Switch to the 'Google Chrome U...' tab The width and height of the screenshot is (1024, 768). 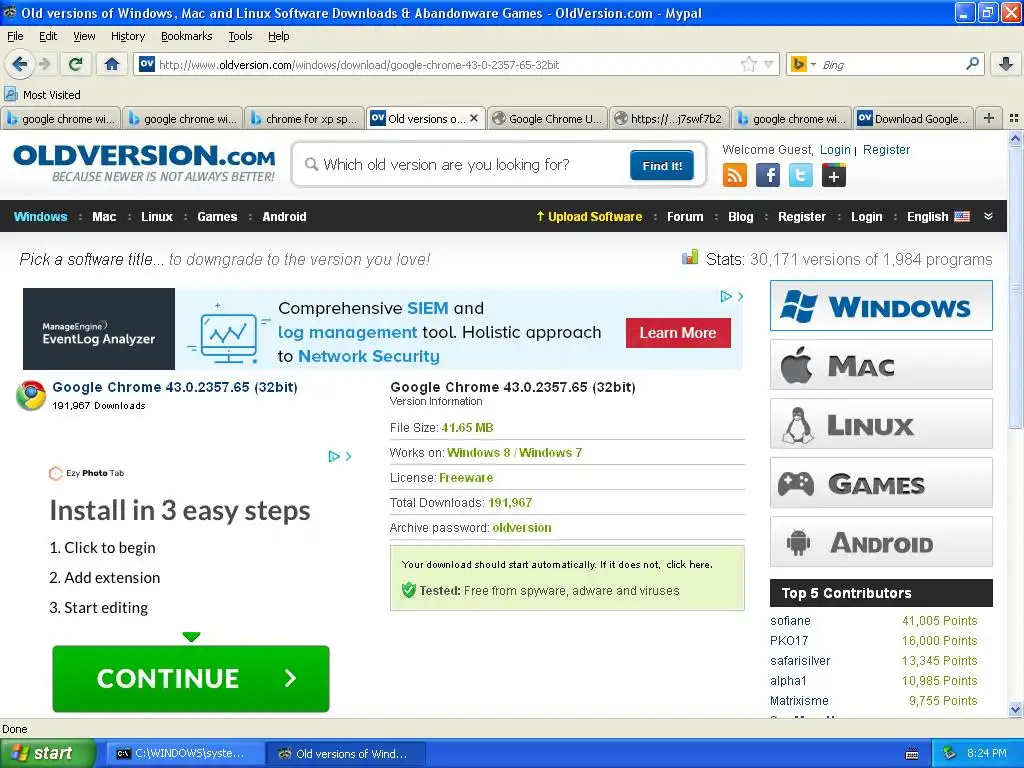pyautogui.click(x=547, y=118)
